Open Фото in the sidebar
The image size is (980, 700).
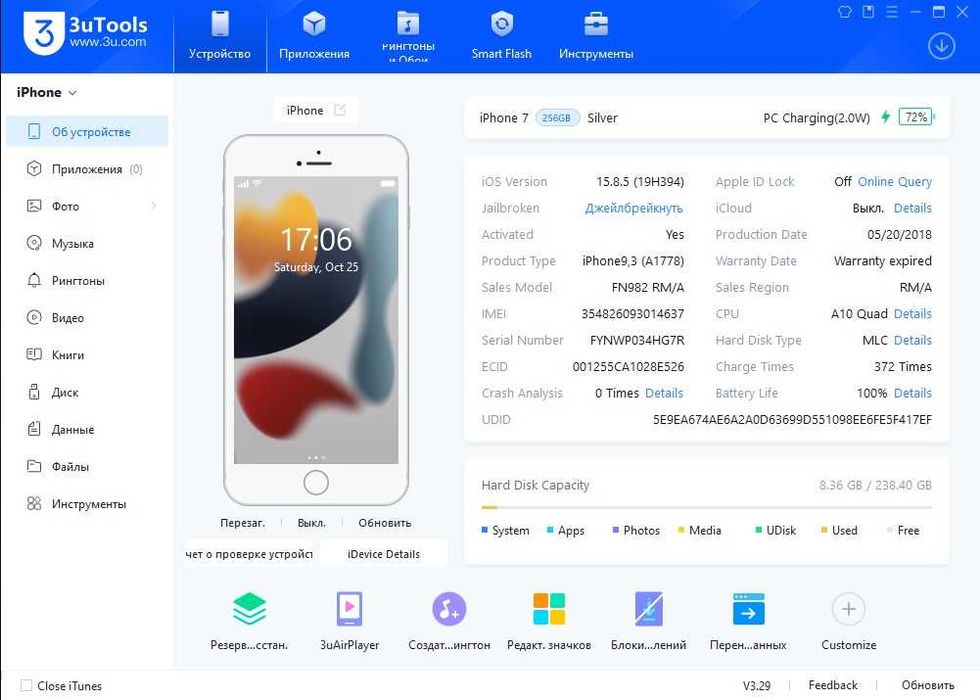(88, 206)
